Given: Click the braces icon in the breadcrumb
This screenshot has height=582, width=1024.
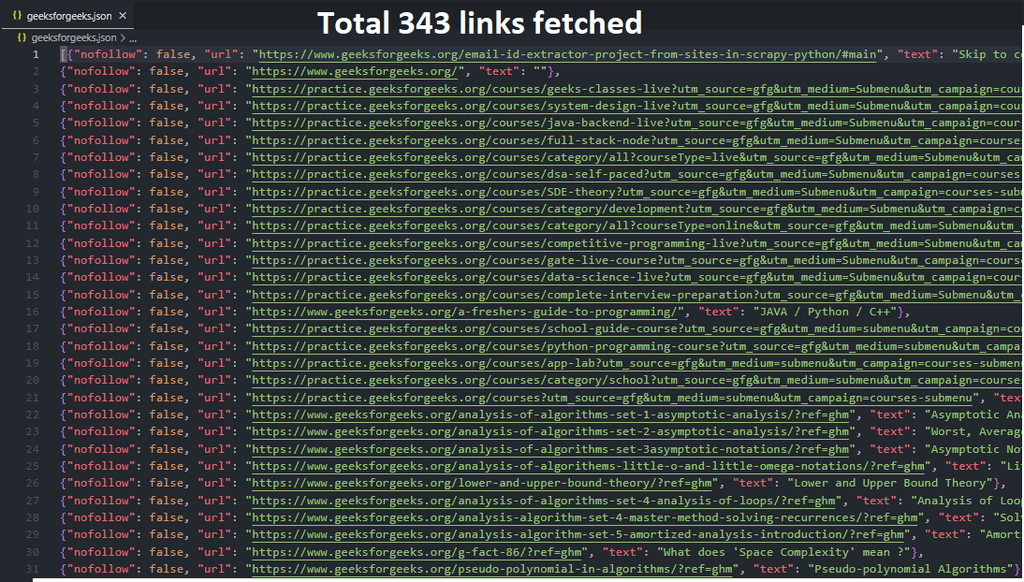Looking at the screenshot, I should (22, 37).
